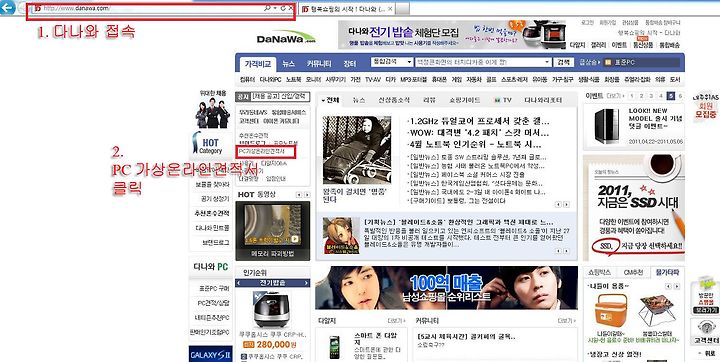This screenshot has width=720, height=362.
Task: Open the 전체 news tab
Action: (330, 100)
